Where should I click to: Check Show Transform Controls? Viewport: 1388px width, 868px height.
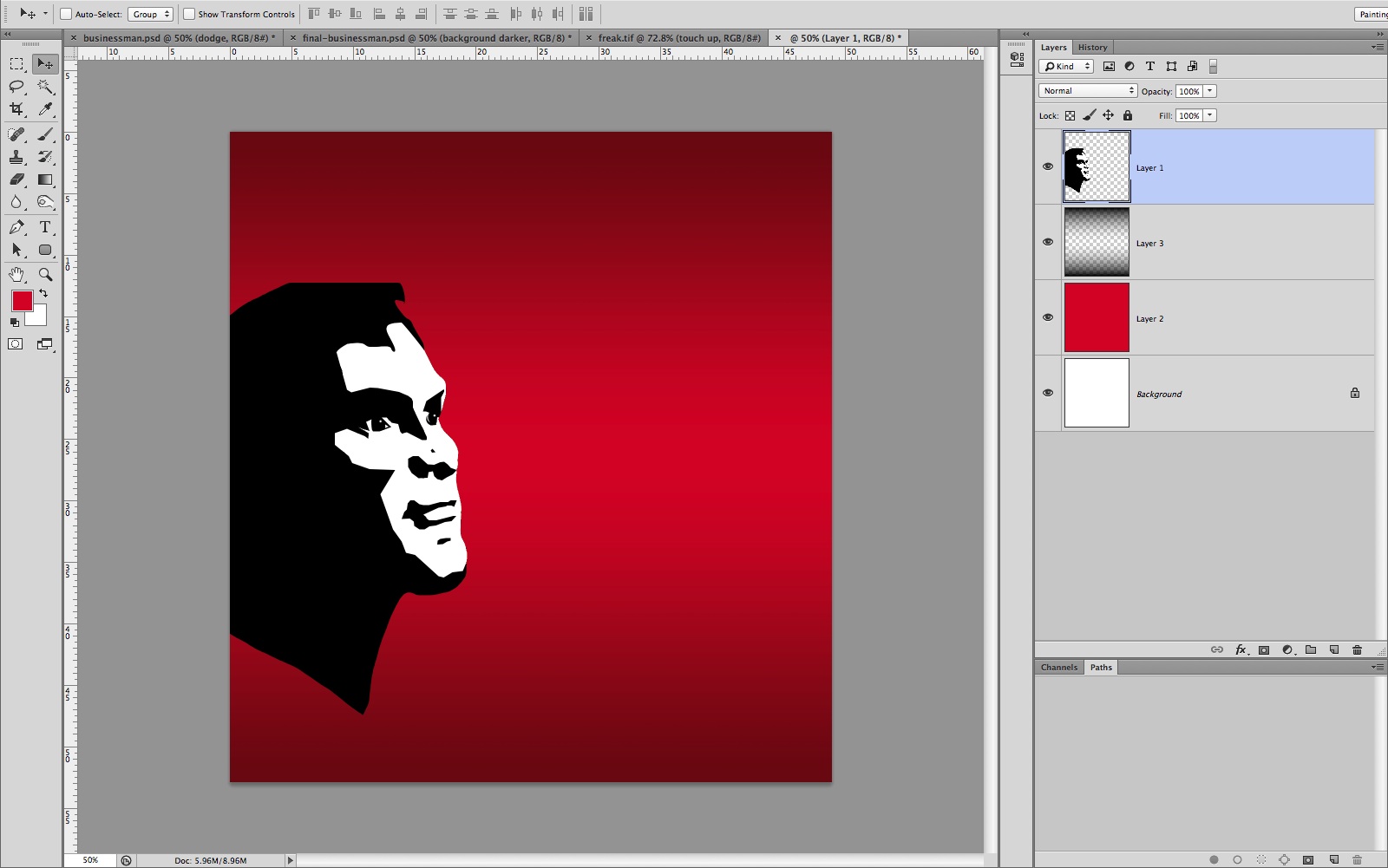[189, 14]
